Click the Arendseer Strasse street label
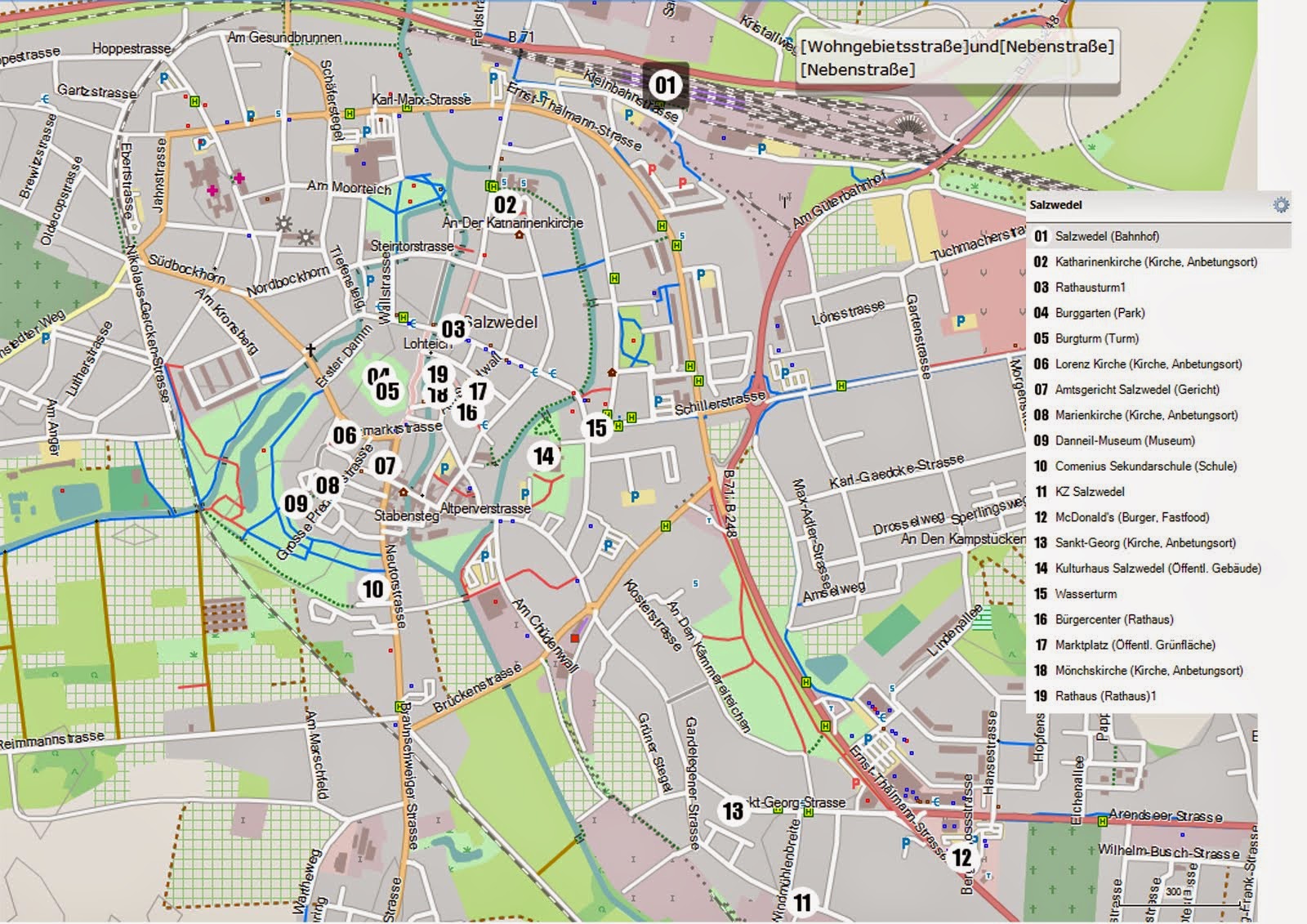Screen dimensions: 1307x924 (x=1166, y=815)
